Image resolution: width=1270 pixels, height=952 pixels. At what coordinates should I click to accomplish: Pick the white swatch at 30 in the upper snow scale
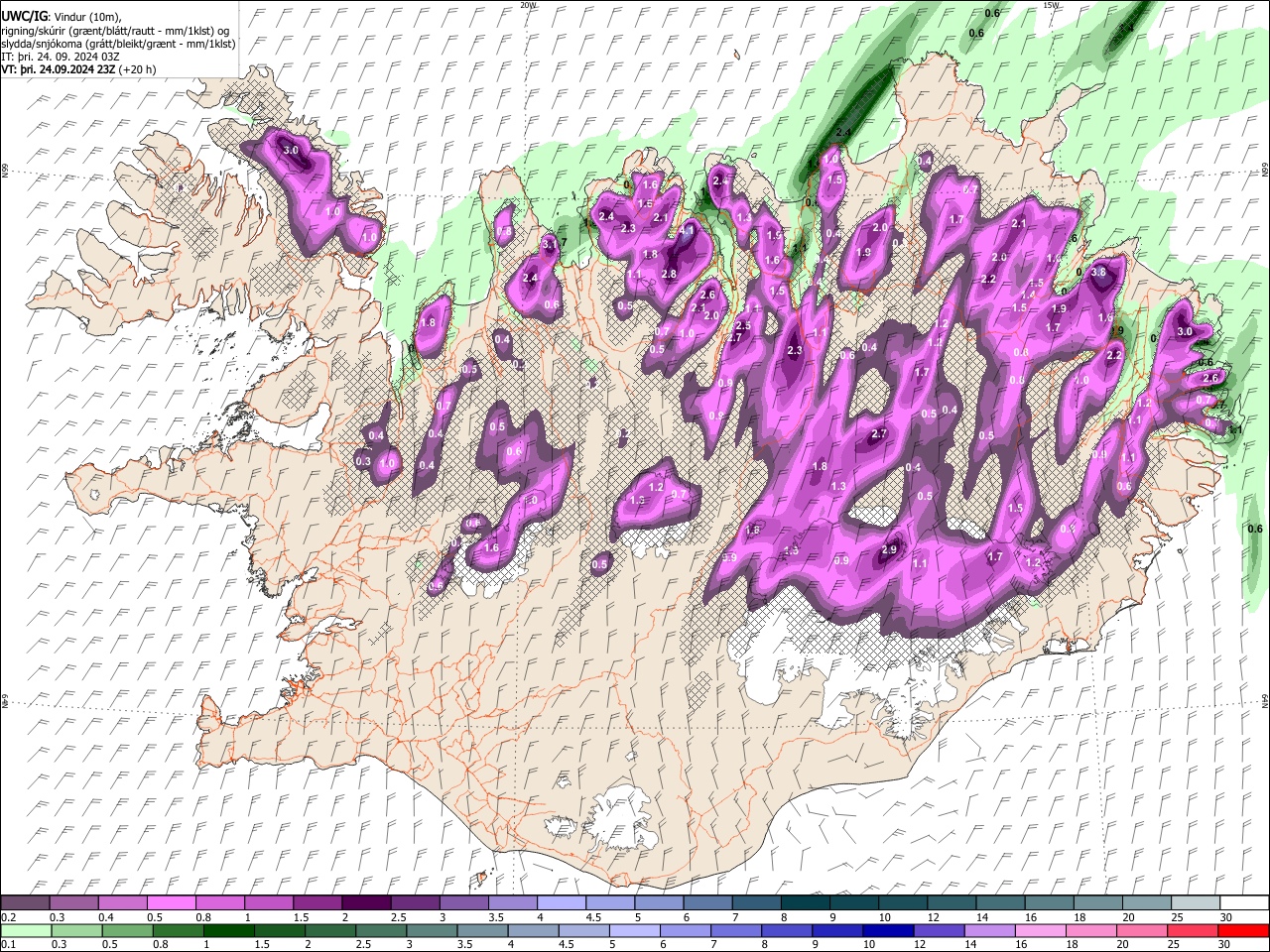click(x=1244, y=903)
